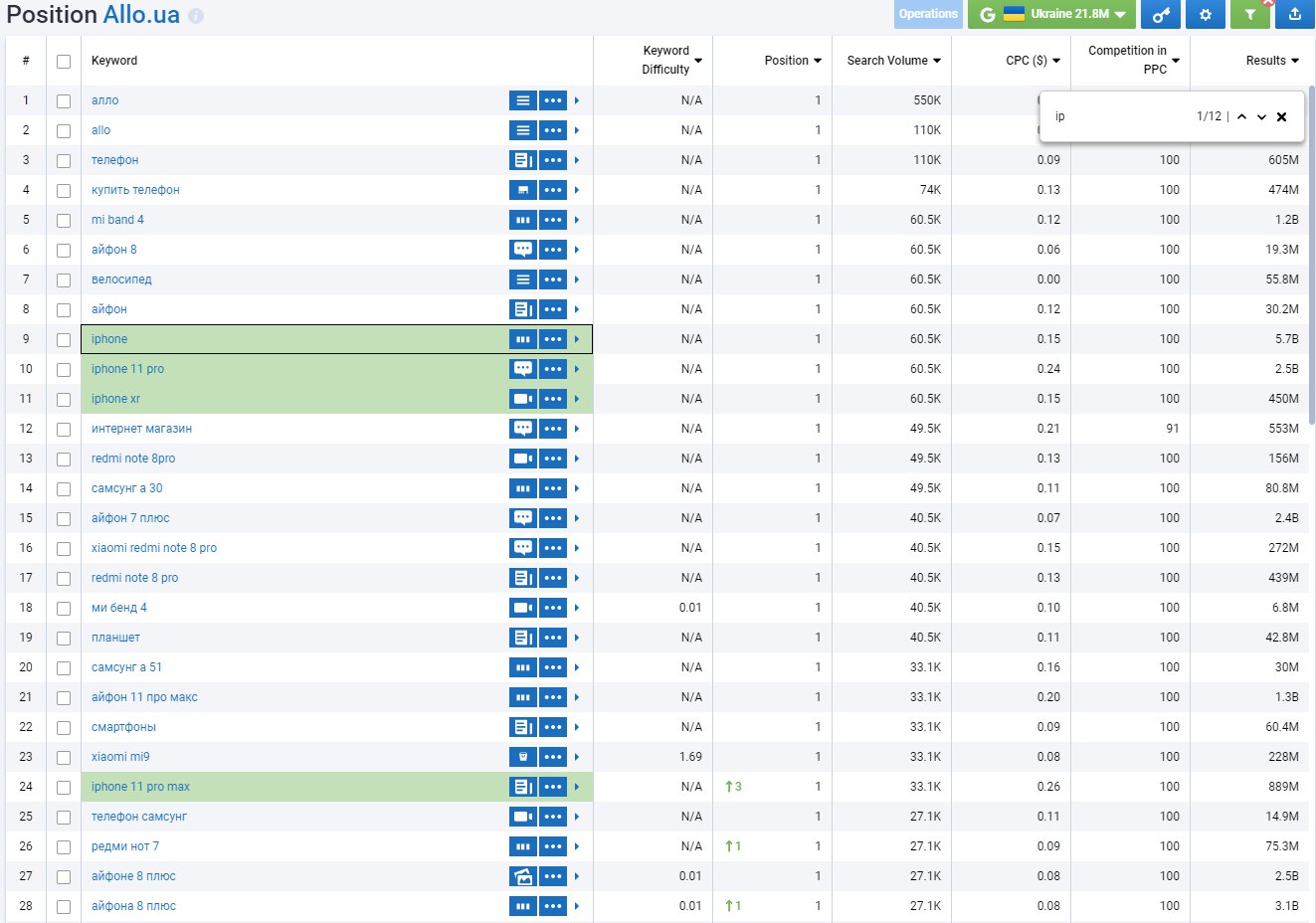Check the box for 'iphone 11 pro max' row
The image size is (1316, 923).
tap(64, 788)
